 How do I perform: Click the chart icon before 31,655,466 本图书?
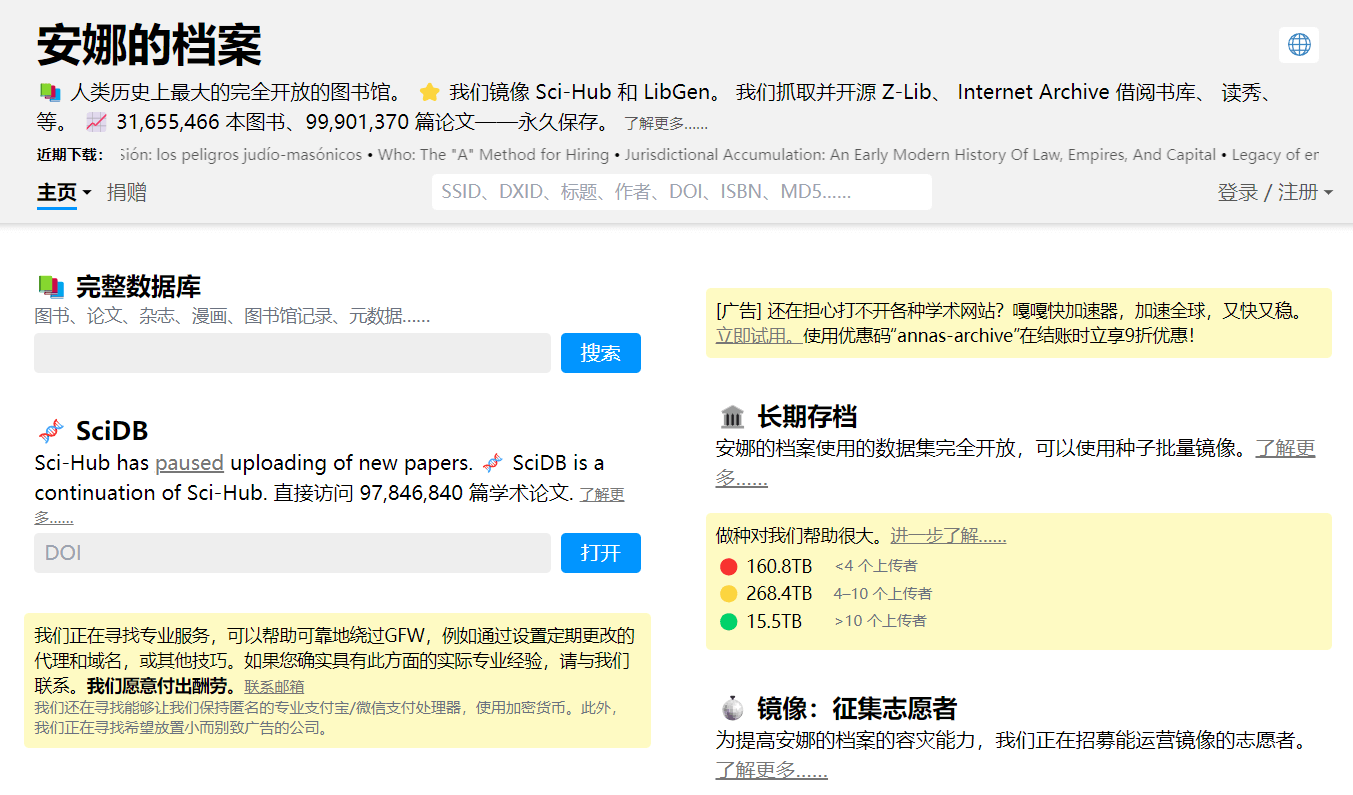(x=96, y=123)
